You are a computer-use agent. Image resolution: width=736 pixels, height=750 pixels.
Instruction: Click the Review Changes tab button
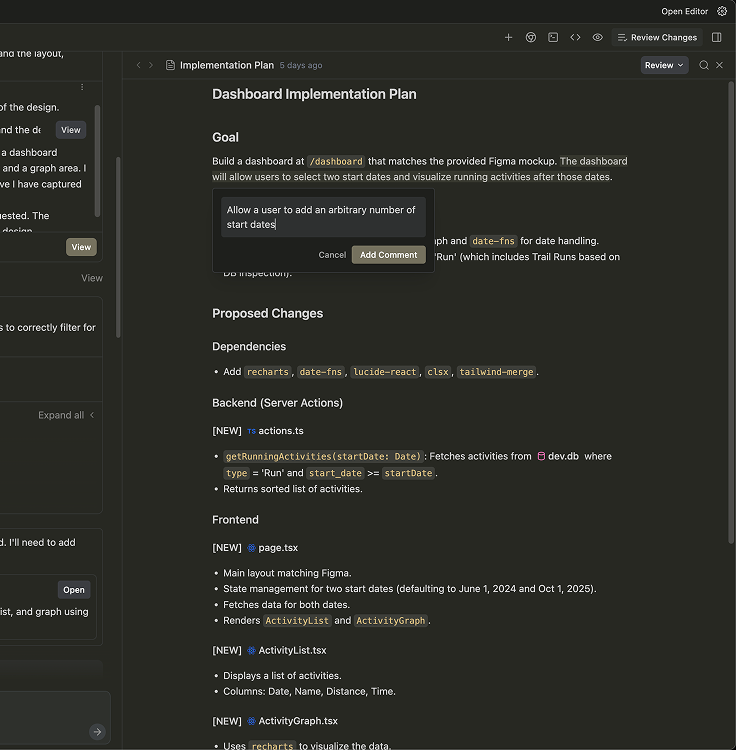click(x=657, y=37)
